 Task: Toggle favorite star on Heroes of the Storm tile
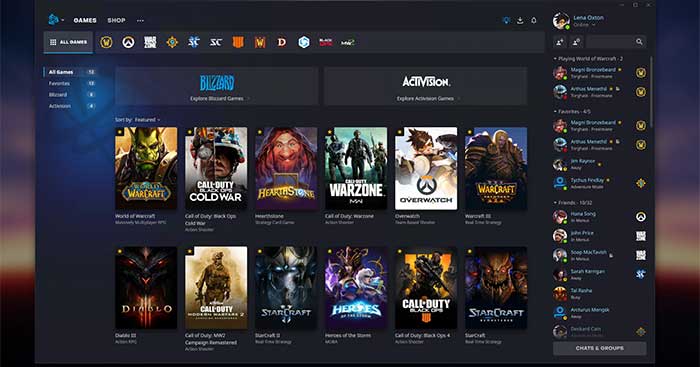tap(330, 251)
